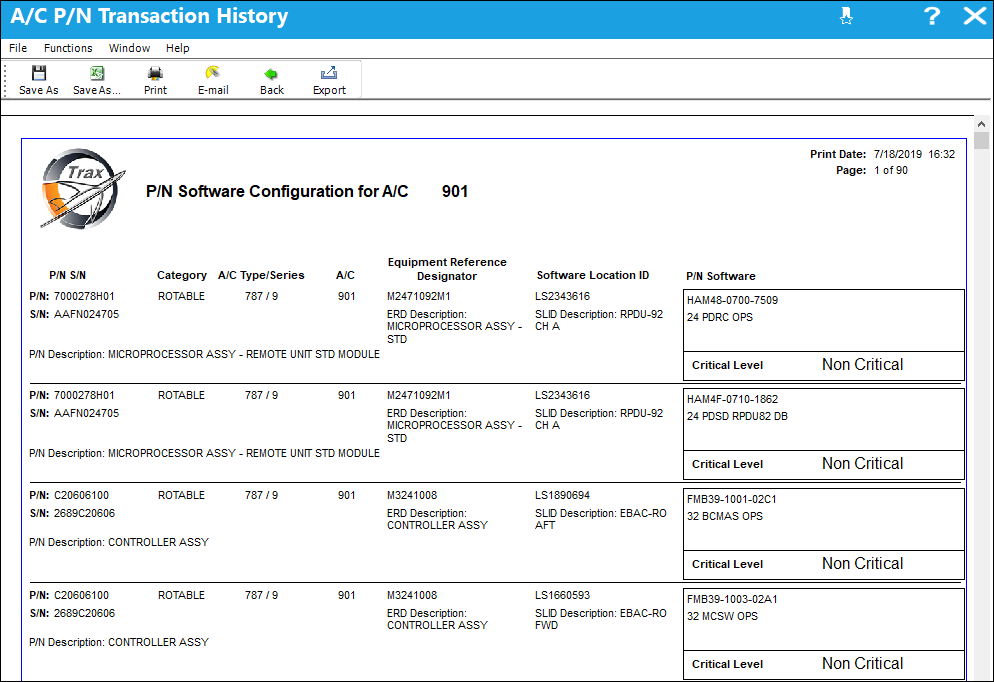Select software FMB39-1003-02A1

click(x=732, y=600)
